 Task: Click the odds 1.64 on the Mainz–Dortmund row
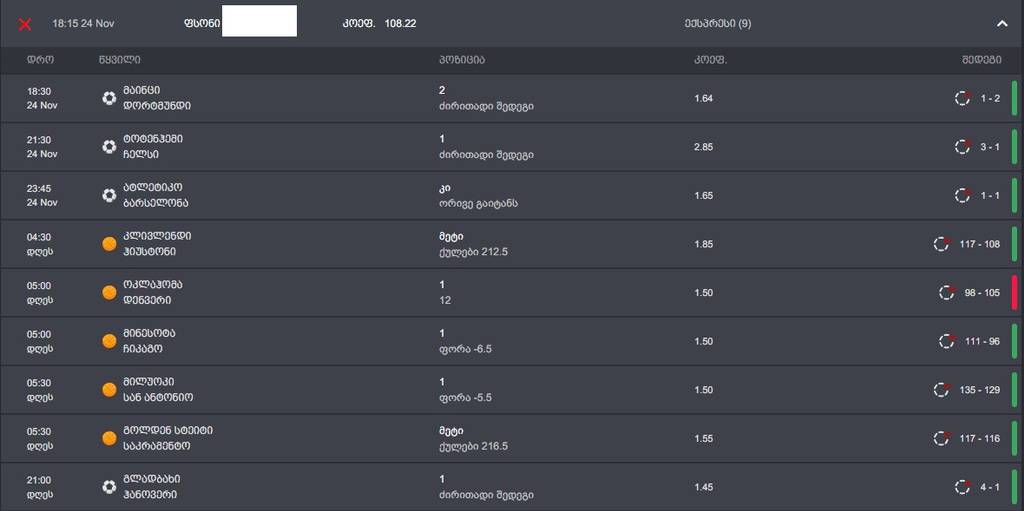click(703, 98)
